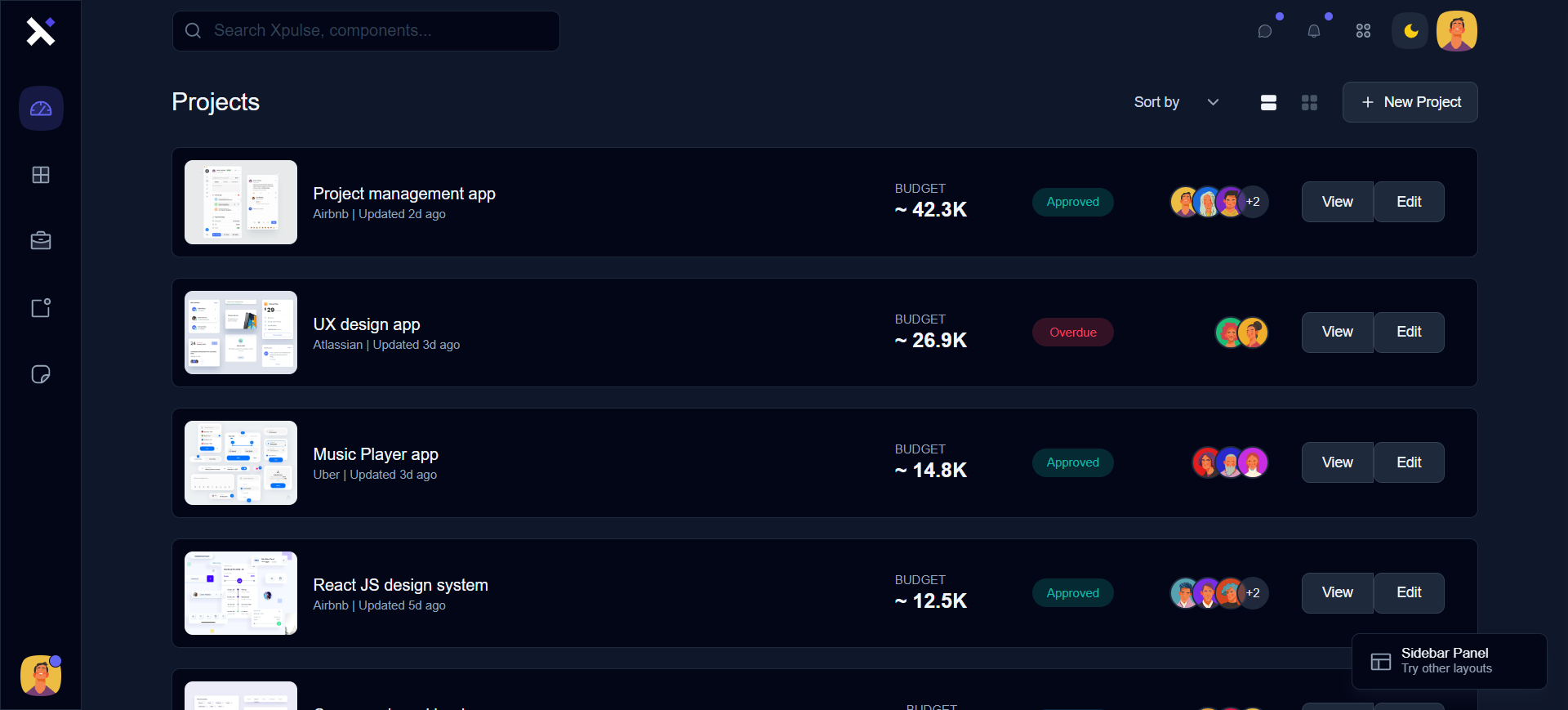Open the apps grid icon in header

point(1363,31)
